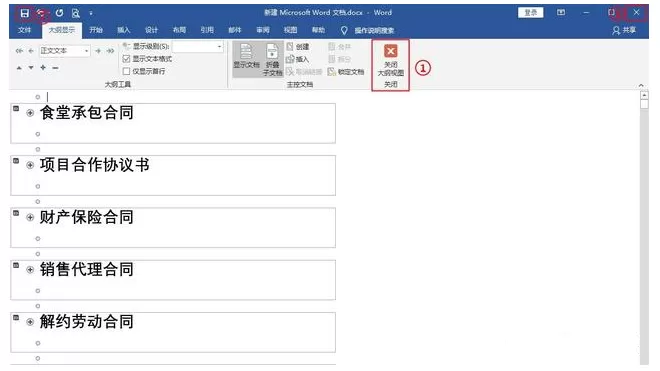This screenshot has width=660, height=371.
Task: Click the subdocument icon beside 销售代理合同
Action: 16,265
